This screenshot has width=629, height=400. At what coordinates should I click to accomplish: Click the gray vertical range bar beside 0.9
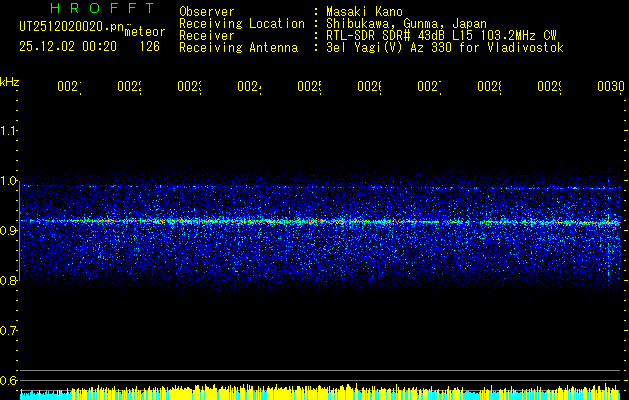(x=19, y=233)
